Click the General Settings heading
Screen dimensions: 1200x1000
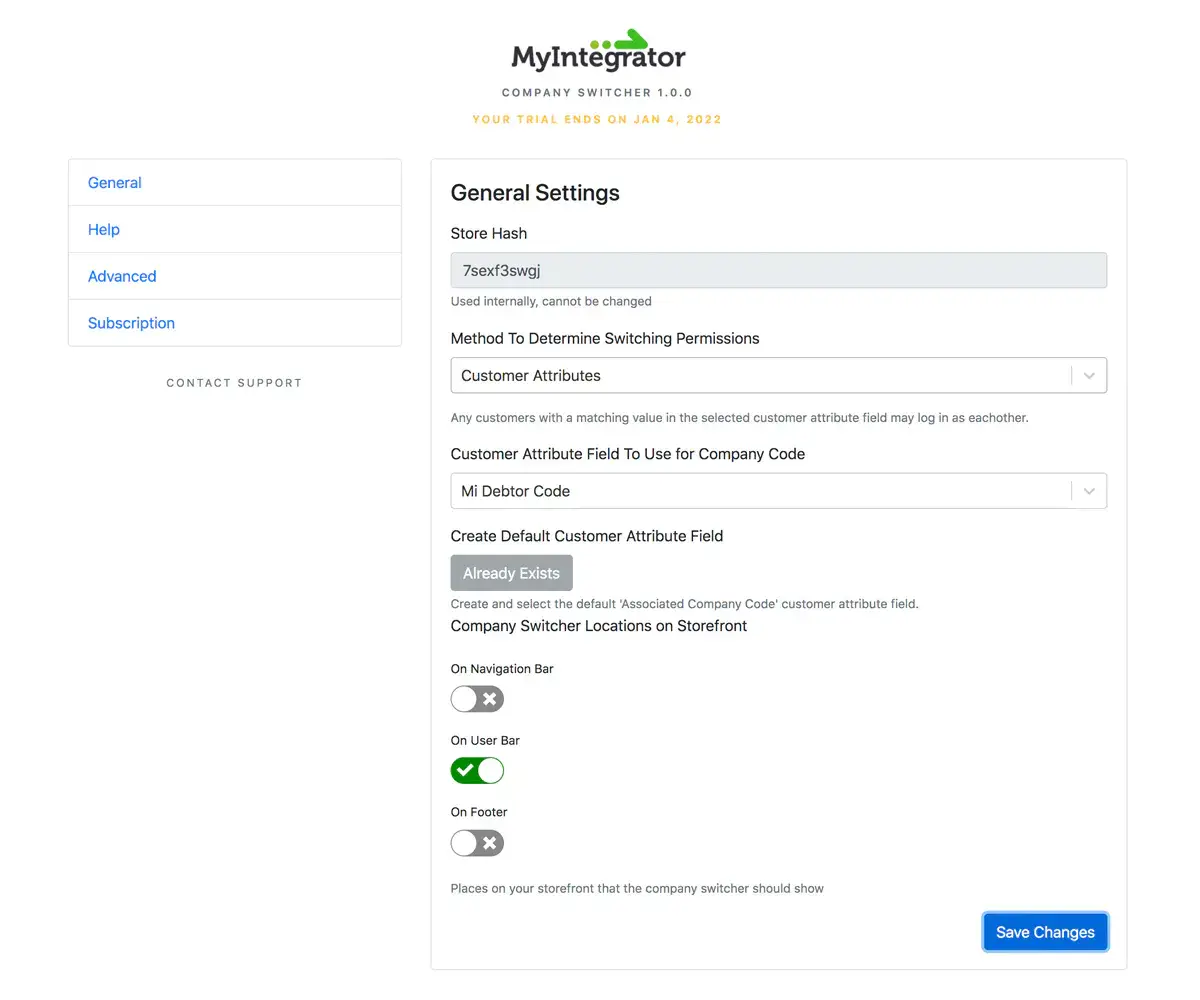(x=535, y=193)
